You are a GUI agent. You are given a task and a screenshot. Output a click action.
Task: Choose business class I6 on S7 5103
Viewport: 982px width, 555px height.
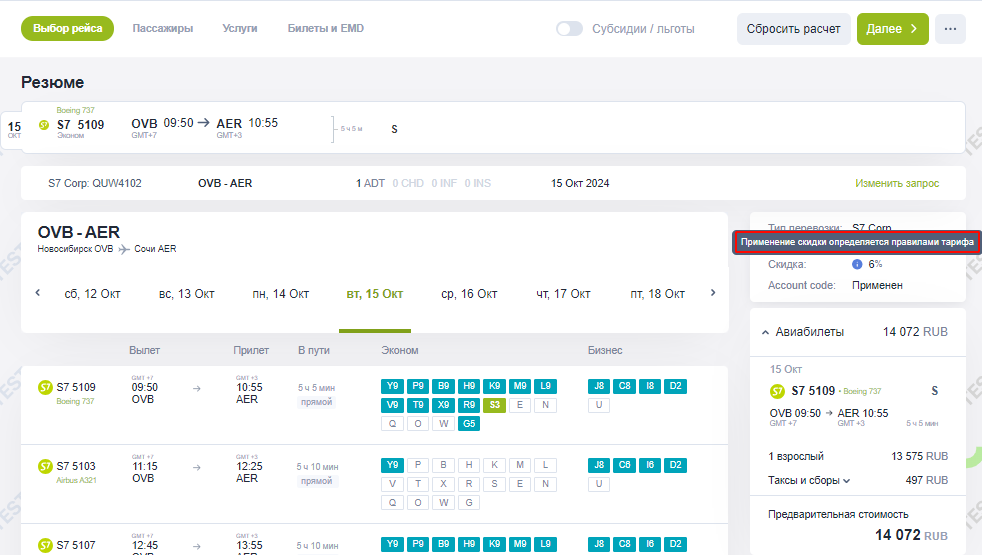click(x=650, y=465)
